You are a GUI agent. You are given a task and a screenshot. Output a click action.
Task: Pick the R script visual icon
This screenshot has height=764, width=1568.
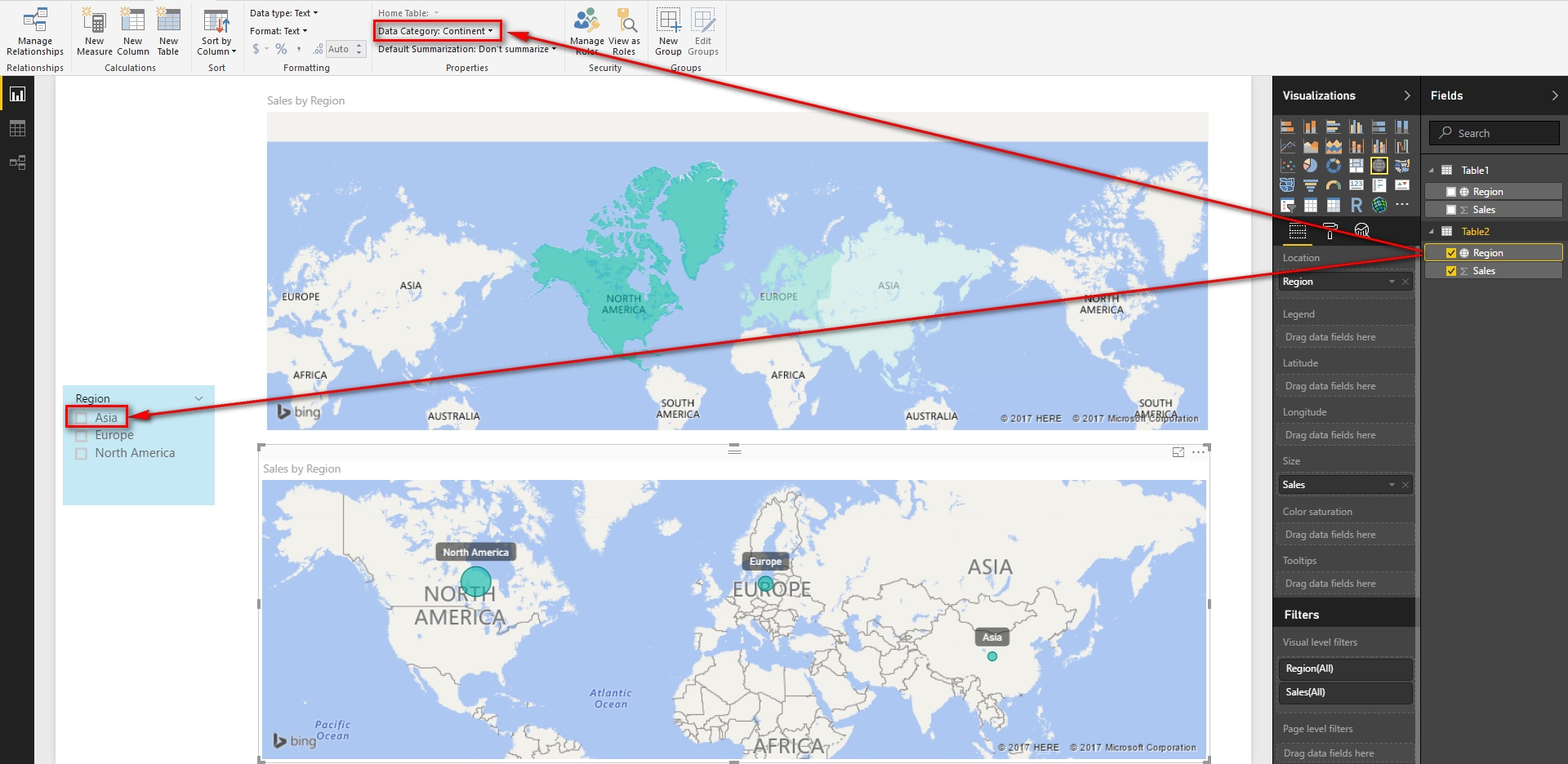(1356, 205)
